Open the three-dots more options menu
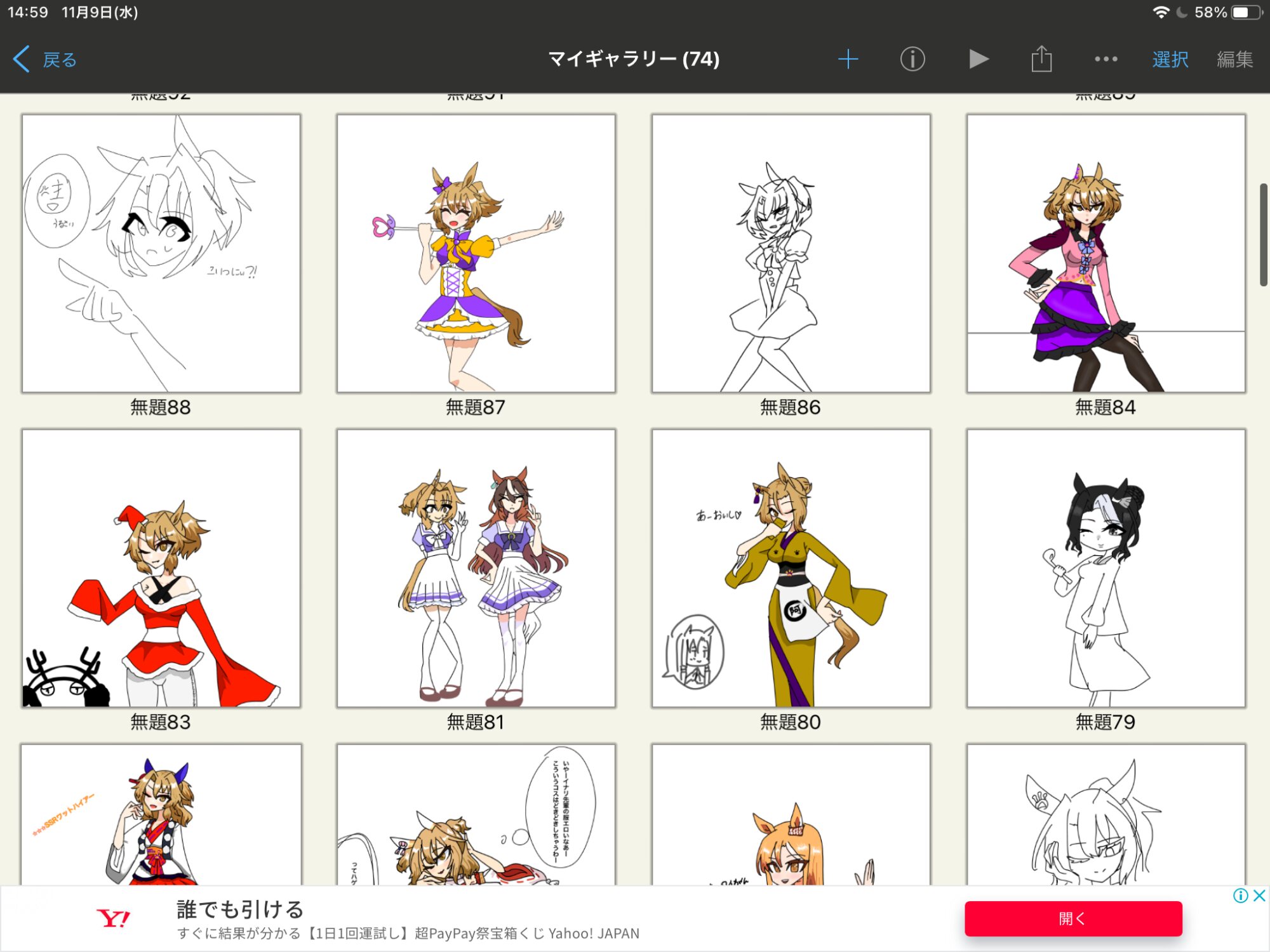This screenshot has width=1270, height=952. coord(1106,59)
